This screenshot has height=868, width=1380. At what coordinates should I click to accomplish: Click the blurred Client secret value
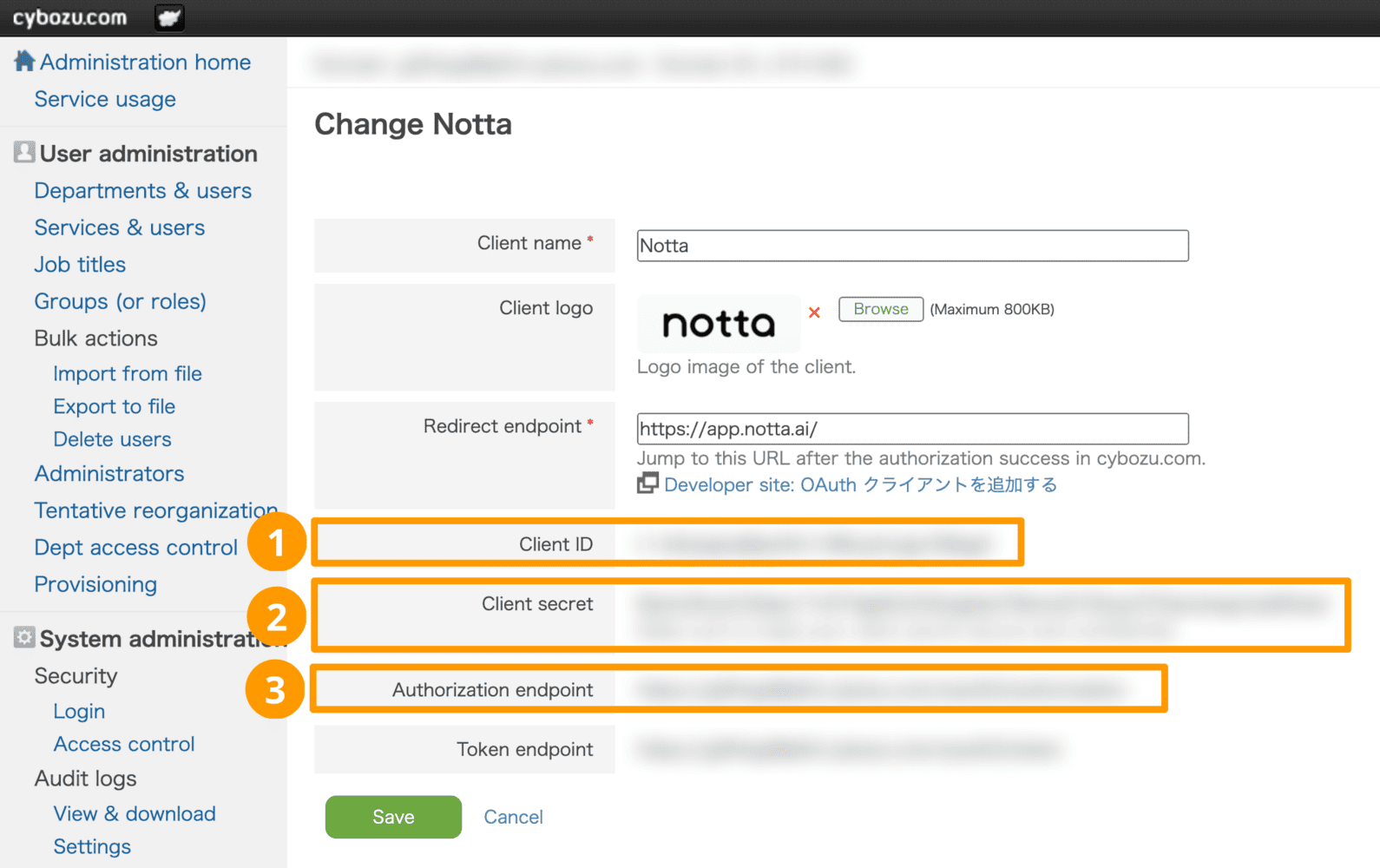(983, 616)
